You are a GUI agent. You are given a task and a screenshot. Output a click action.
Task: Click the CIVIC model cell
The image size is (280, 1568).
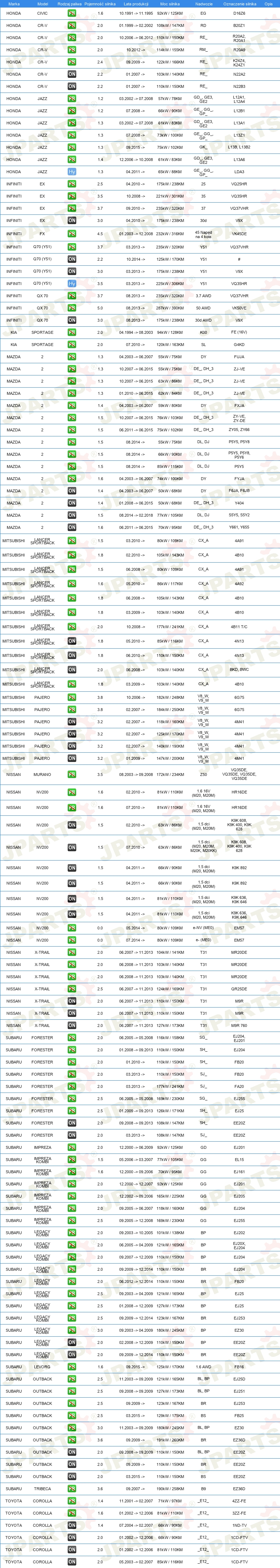click(x=43, y=13)
